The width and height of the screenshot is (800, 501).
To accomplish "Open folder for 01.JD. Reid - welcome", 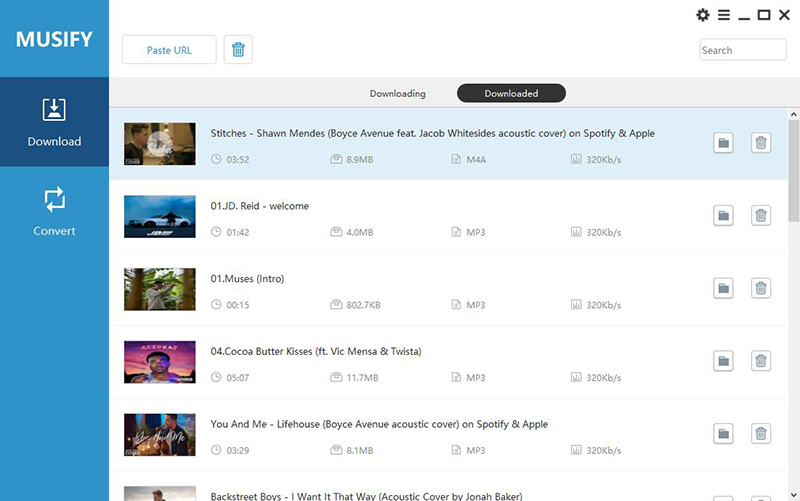I will pyautogui.click(x=723, y=215).
